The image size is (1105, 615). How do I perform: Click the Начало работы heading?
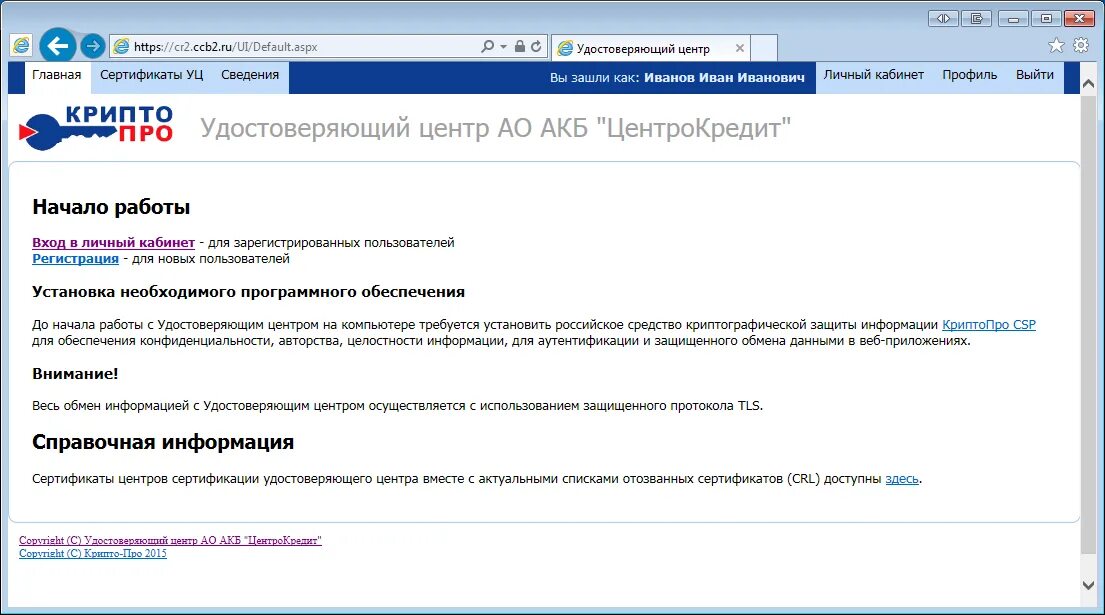(111, 207)
